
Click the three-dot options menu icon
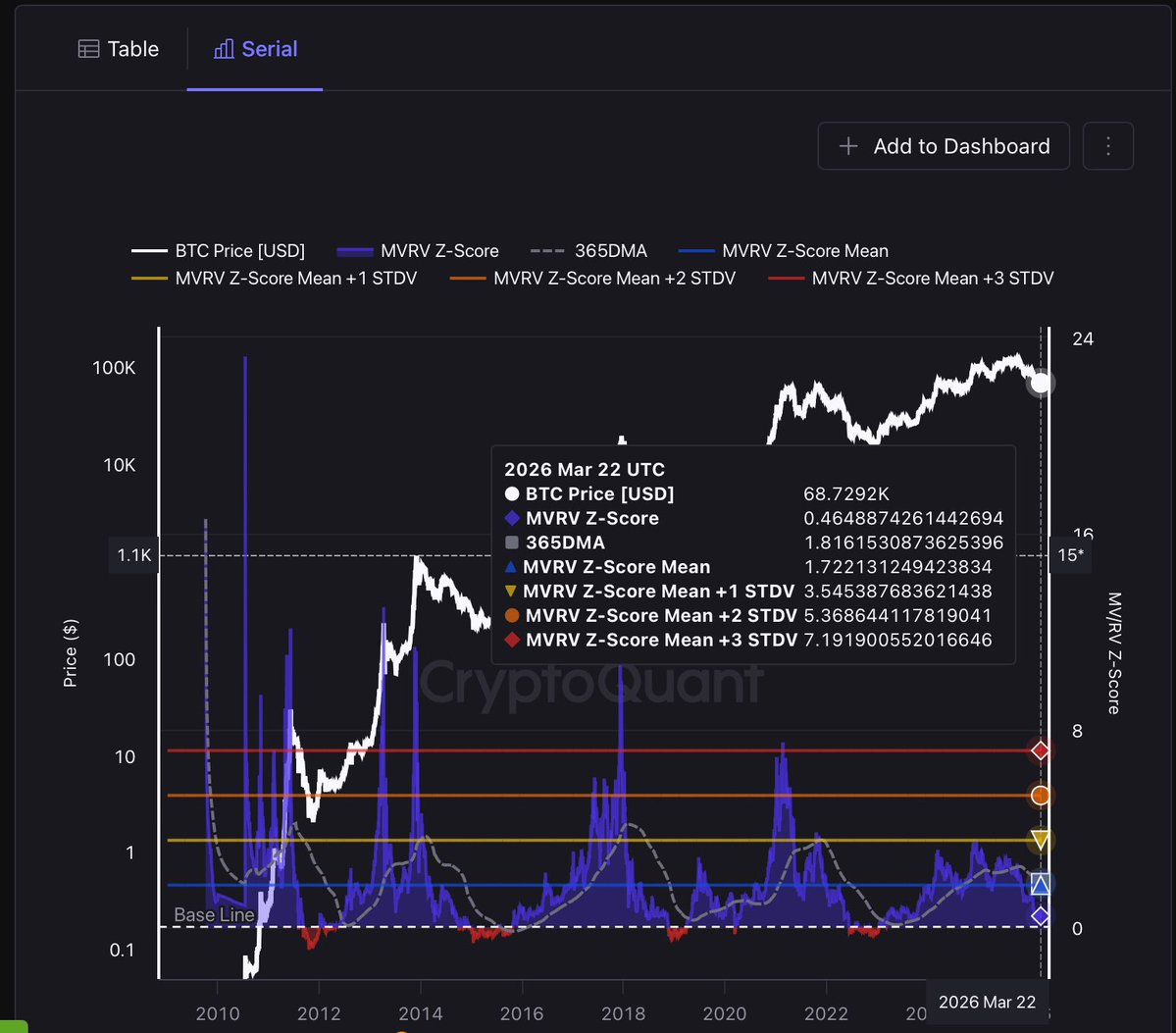point(1107,145)
